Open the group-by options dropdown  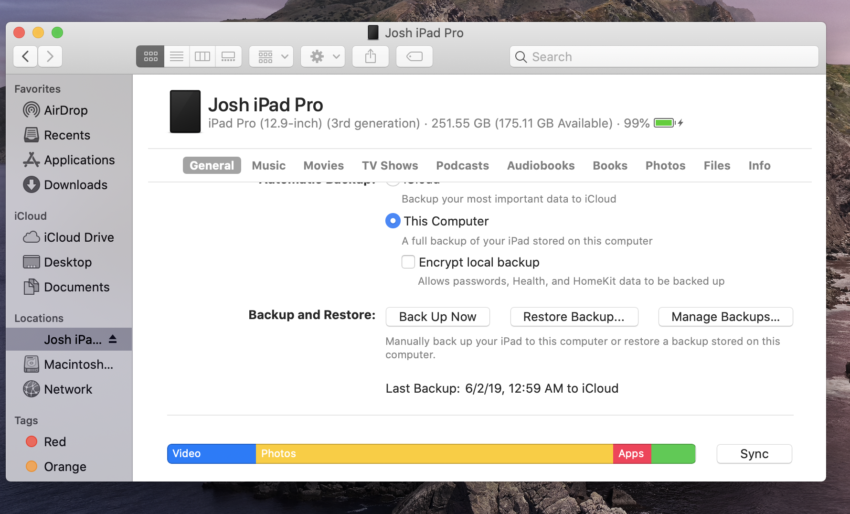click(271, 56)
